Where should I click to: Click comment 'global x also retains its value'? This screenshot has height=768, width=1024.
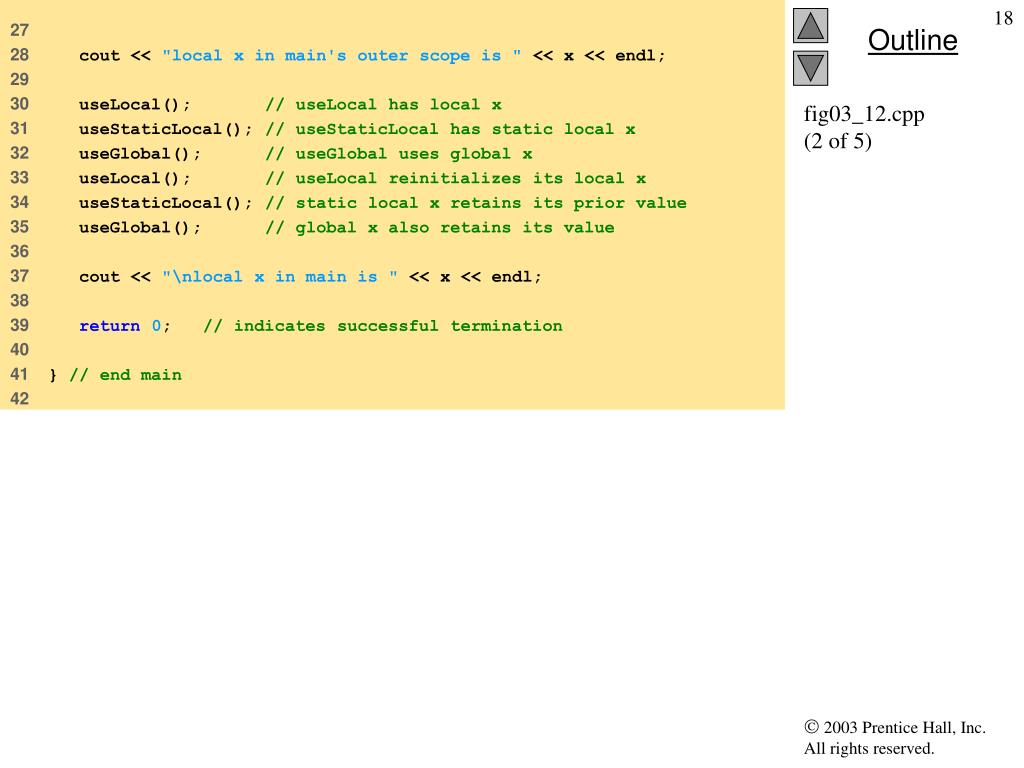(440, 228)
